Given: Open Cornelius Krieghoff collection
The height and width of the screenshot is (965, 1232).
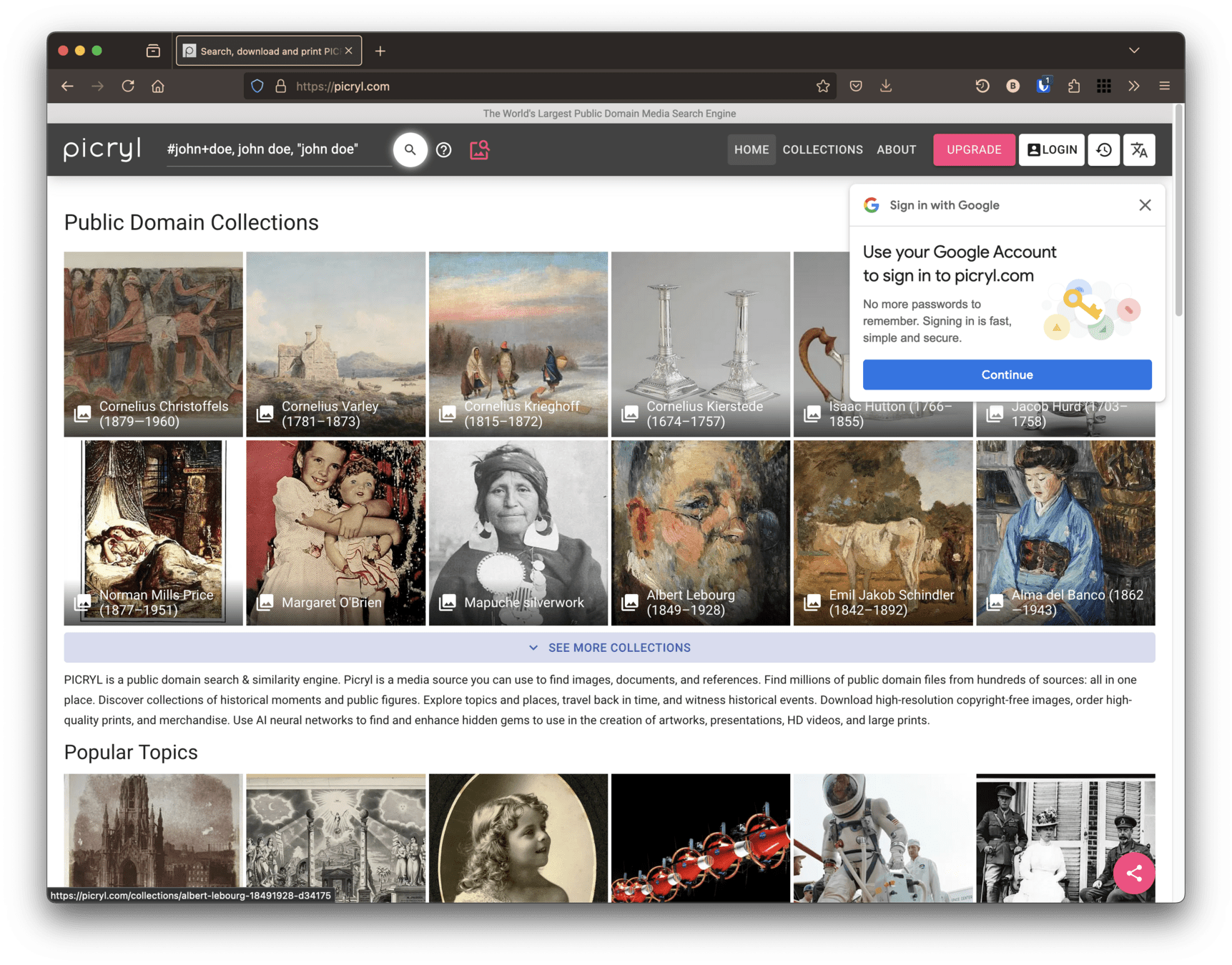Looking at the screenshot, I should pyautogui.click(x=518, y=344).
